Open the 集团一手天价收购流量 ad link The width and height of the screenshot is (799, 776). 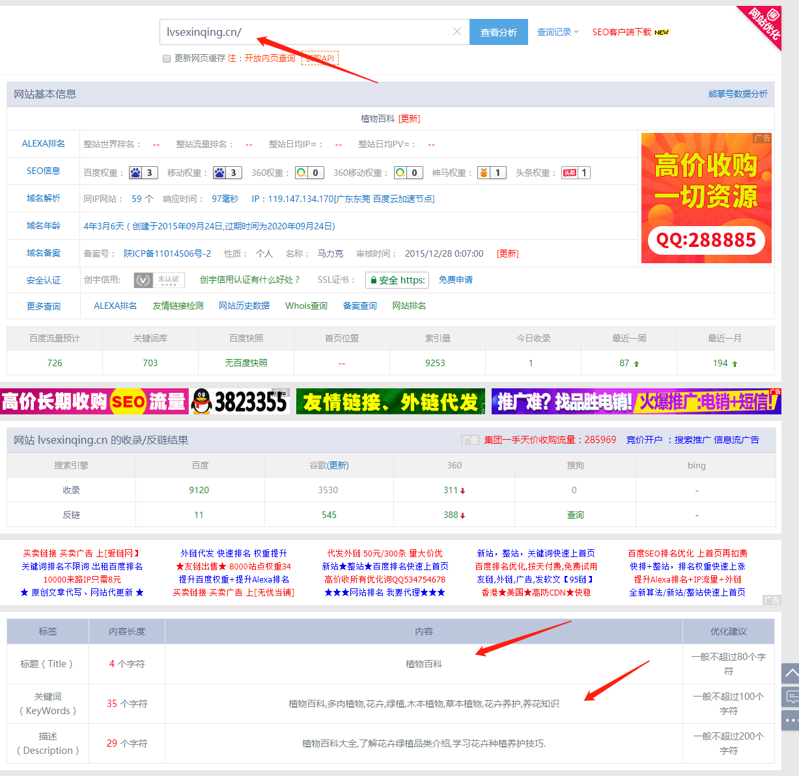tap(550, 440)
